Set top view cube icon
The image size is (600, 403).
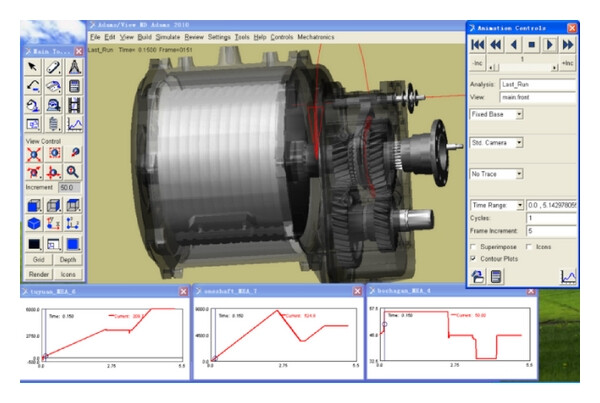click(73, 206)
